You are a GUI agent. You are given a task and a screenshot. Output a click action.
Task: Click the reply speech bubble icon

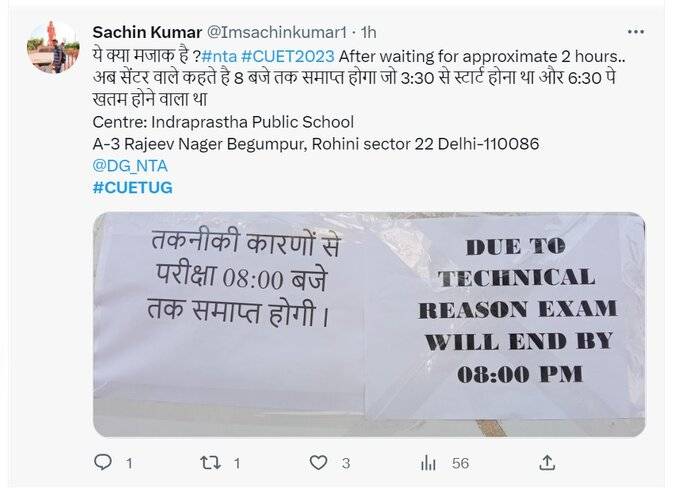(103, 463)
